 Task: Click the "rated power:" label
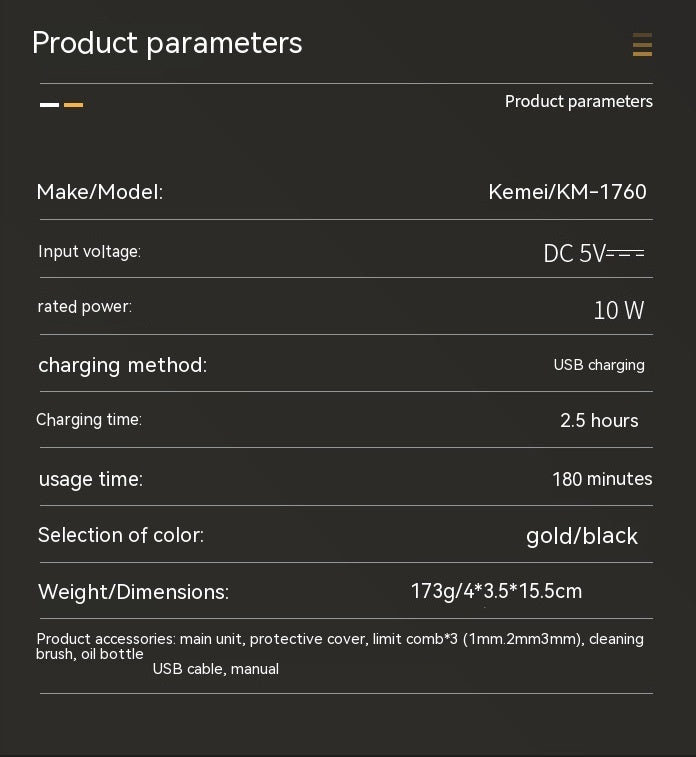[x=85, y=307]
